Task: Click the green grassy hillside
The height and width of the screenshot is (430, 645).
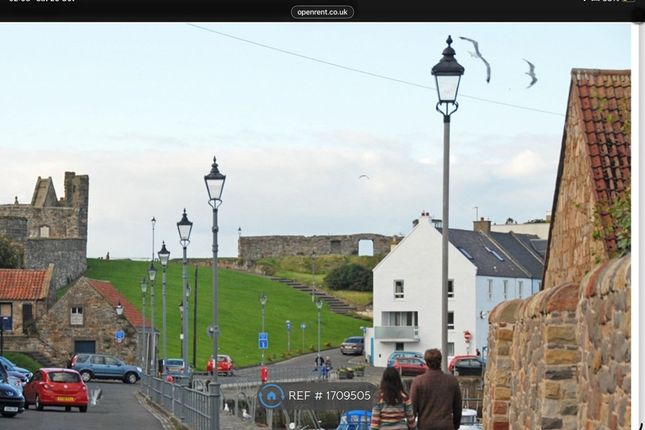Action: pyautogui.click(x=230, y=300)
